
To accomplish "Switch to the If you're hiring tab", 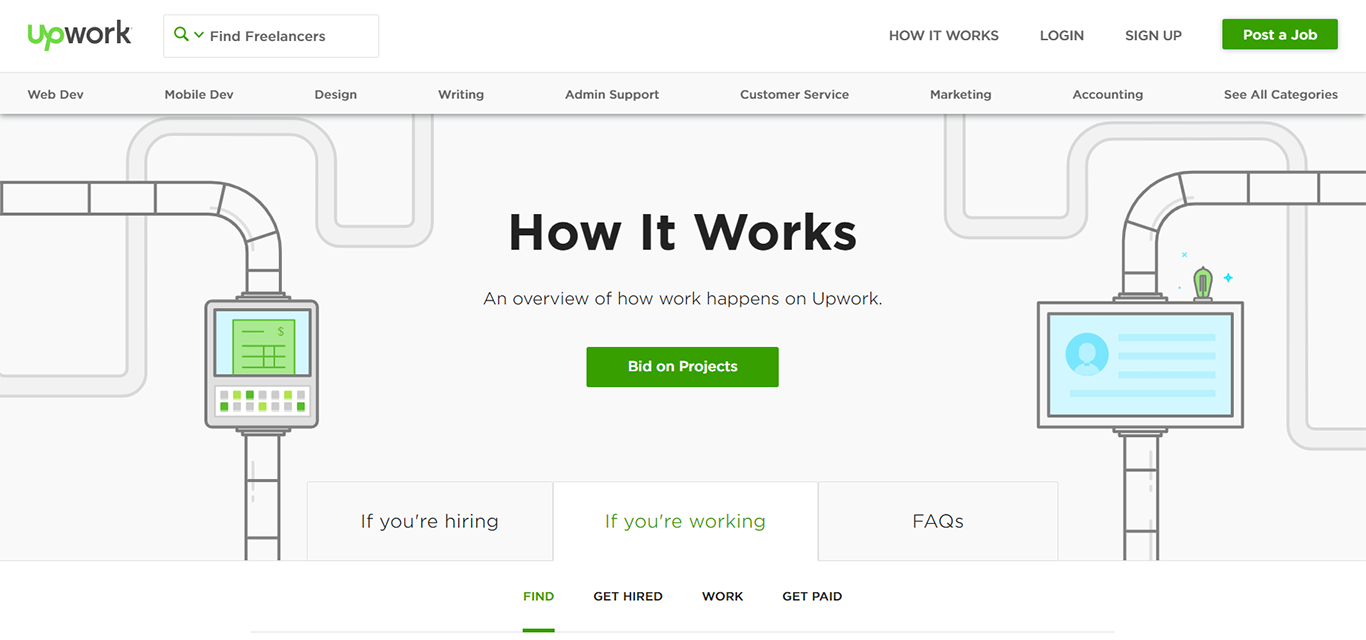I will pyautogui.click(x=430, y=521).
